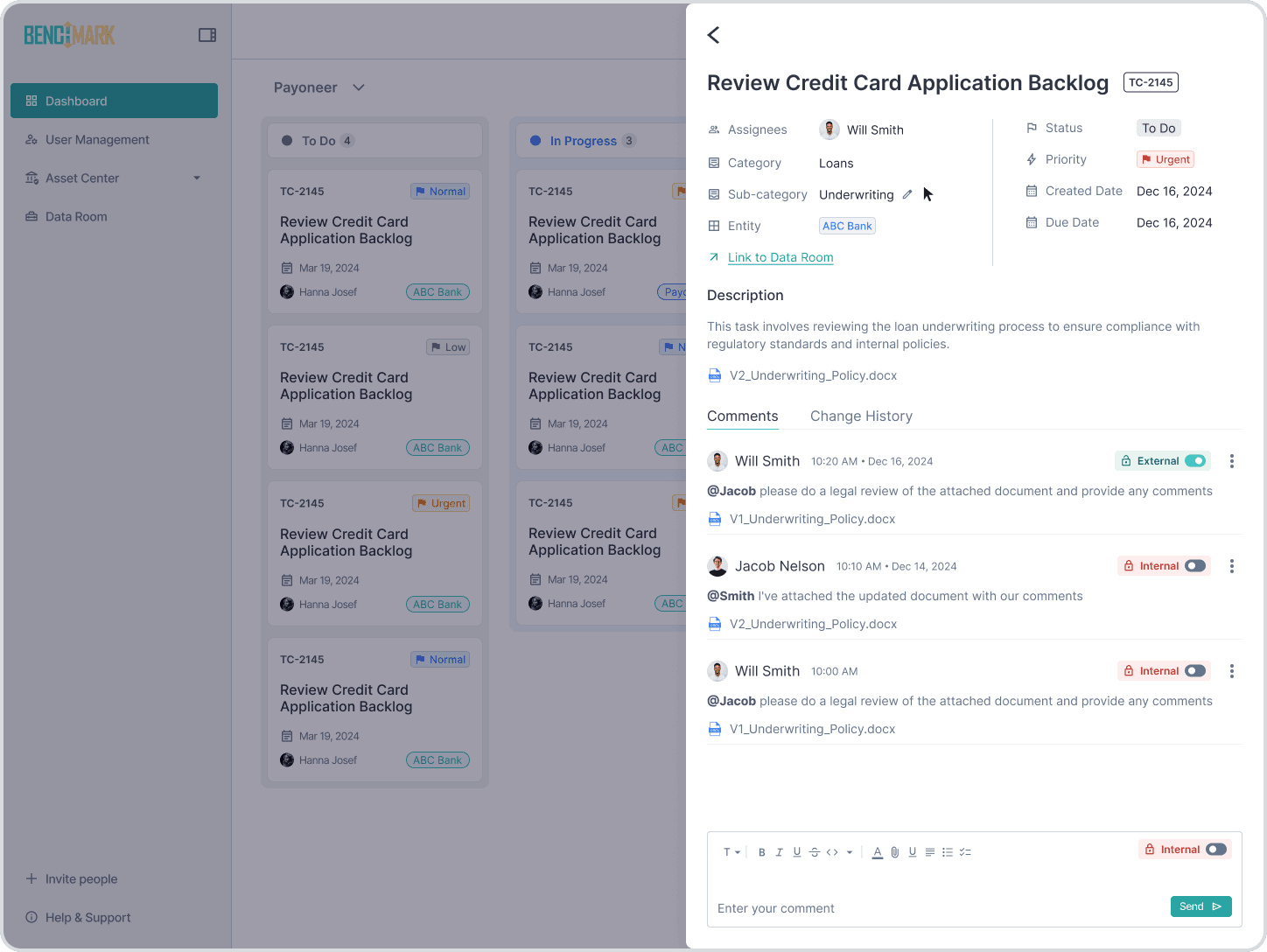
Task: Click the TC-2145 task ID badge beside the title
Action: point(1150,82)
